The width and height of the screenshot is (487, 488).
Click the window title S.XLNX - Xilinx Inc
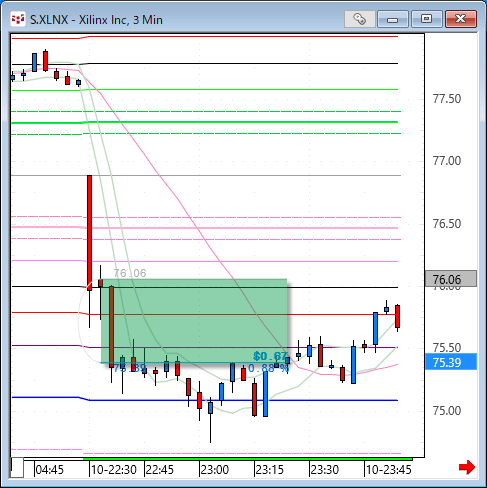[x=96, y=20]
